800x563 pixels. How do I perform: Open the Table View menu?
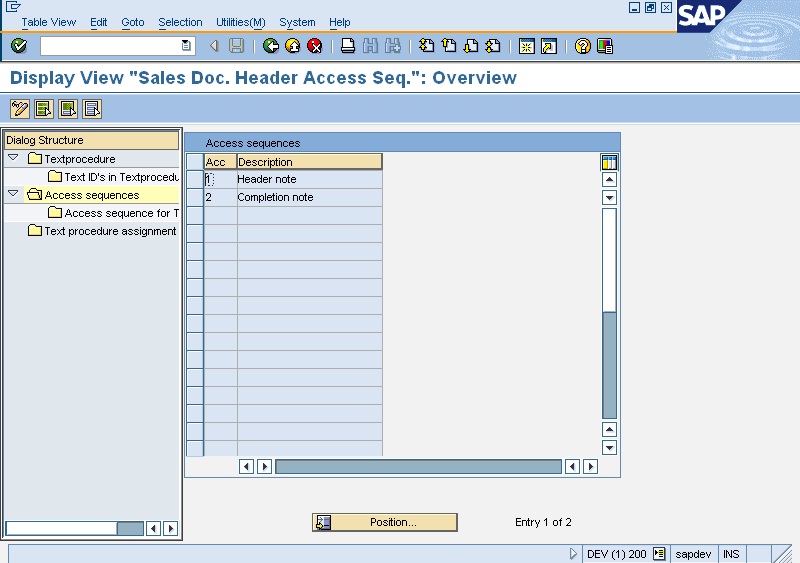coord(48,22)
